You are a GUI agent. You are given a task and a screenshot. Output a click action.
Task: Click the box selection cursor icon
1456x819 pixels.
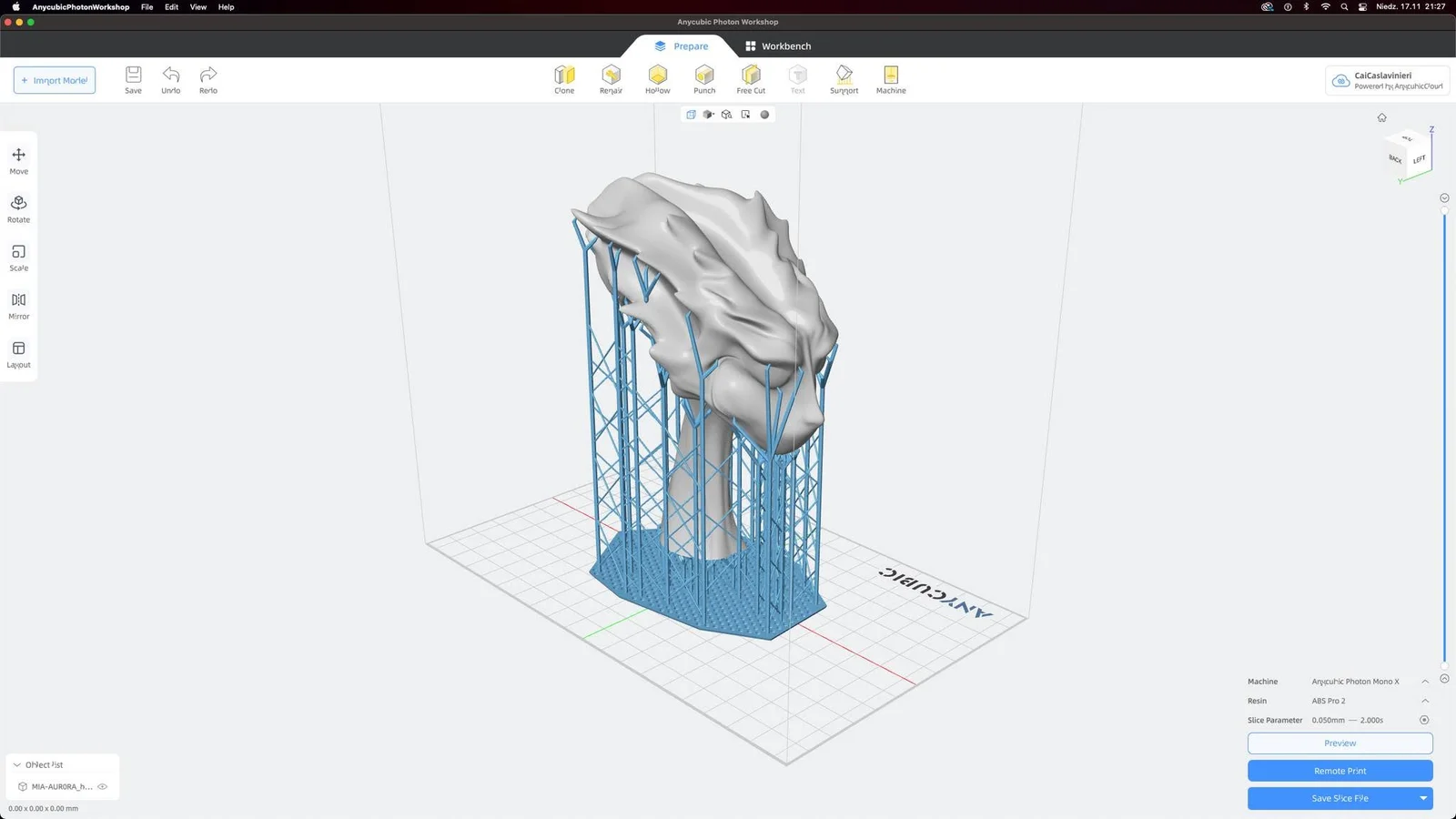745,115
